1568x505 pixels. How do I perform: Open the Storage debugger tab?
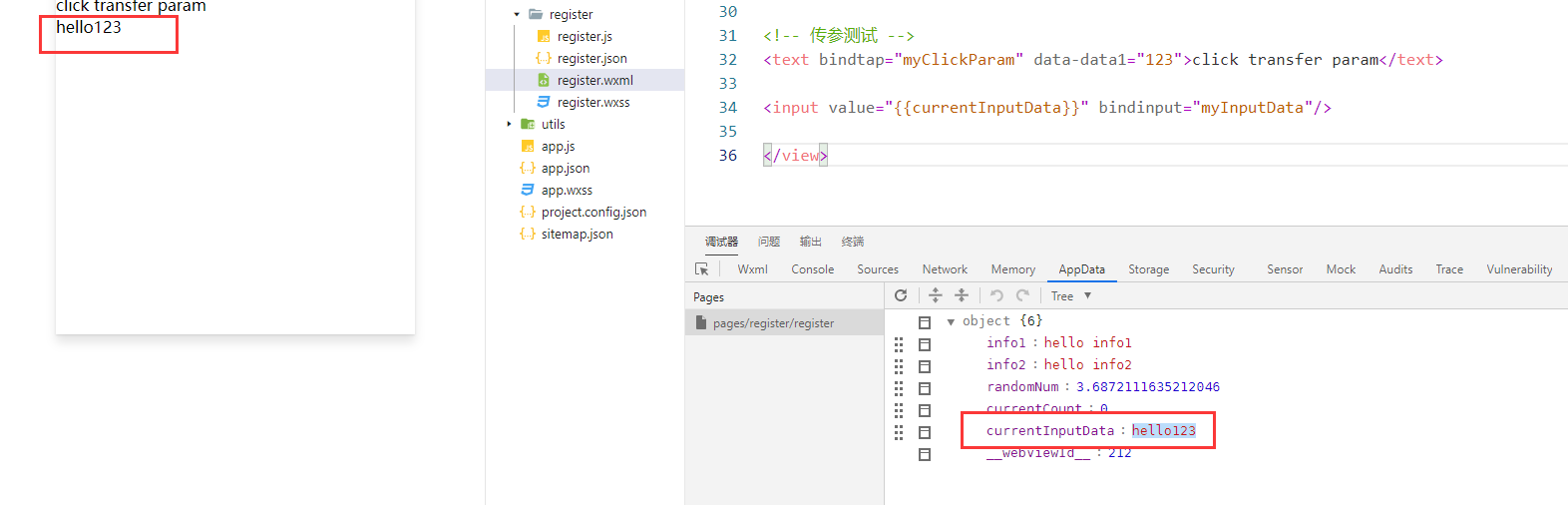1149,269
